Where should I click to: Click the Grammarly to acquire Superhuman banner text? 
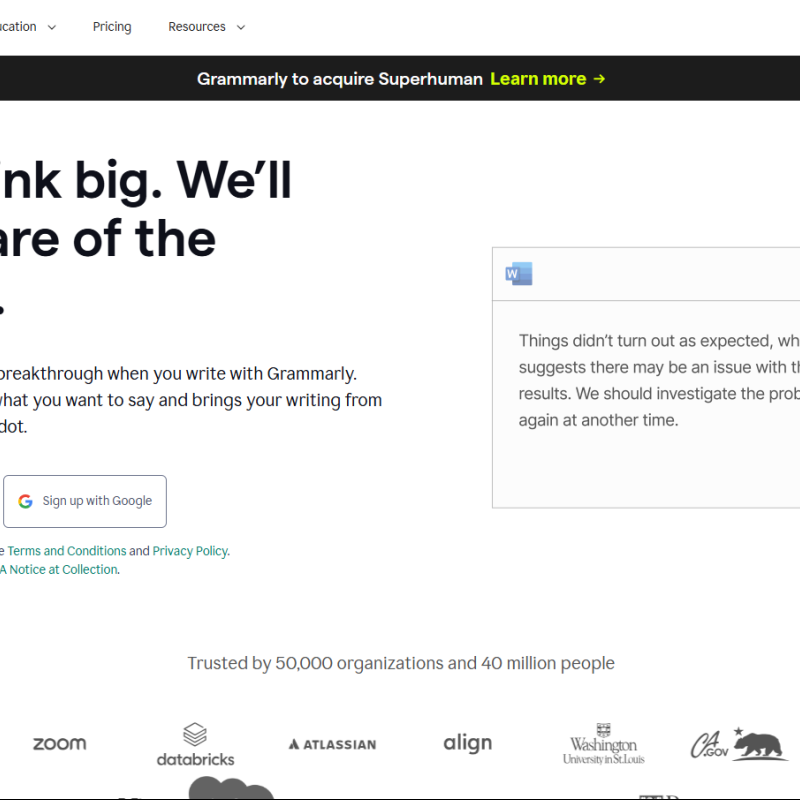click(x=340, y=79)
